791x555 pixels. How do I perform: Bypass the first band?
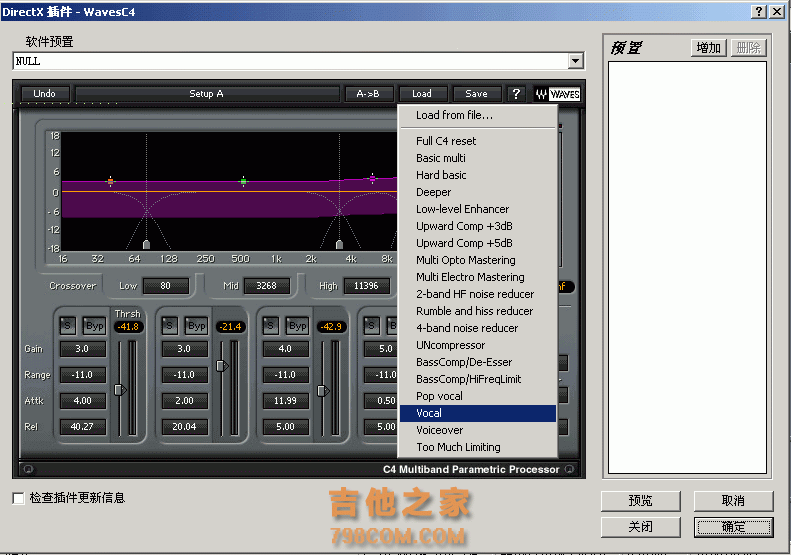94,325
